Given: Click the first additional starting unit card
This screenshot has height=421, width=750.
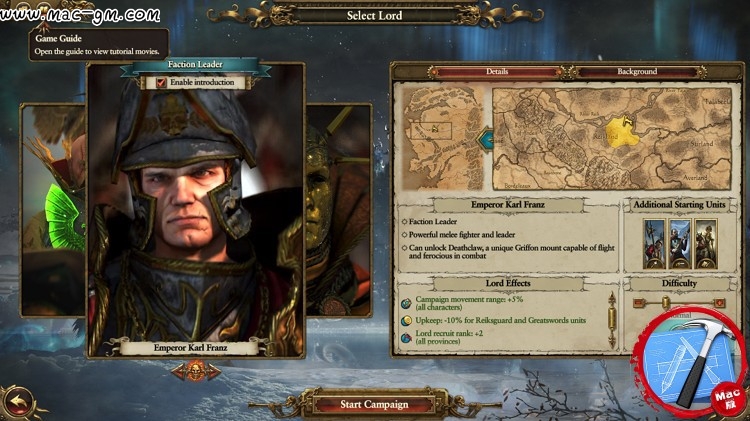Looking at the screenshot, I should click(x=654, y=244).
